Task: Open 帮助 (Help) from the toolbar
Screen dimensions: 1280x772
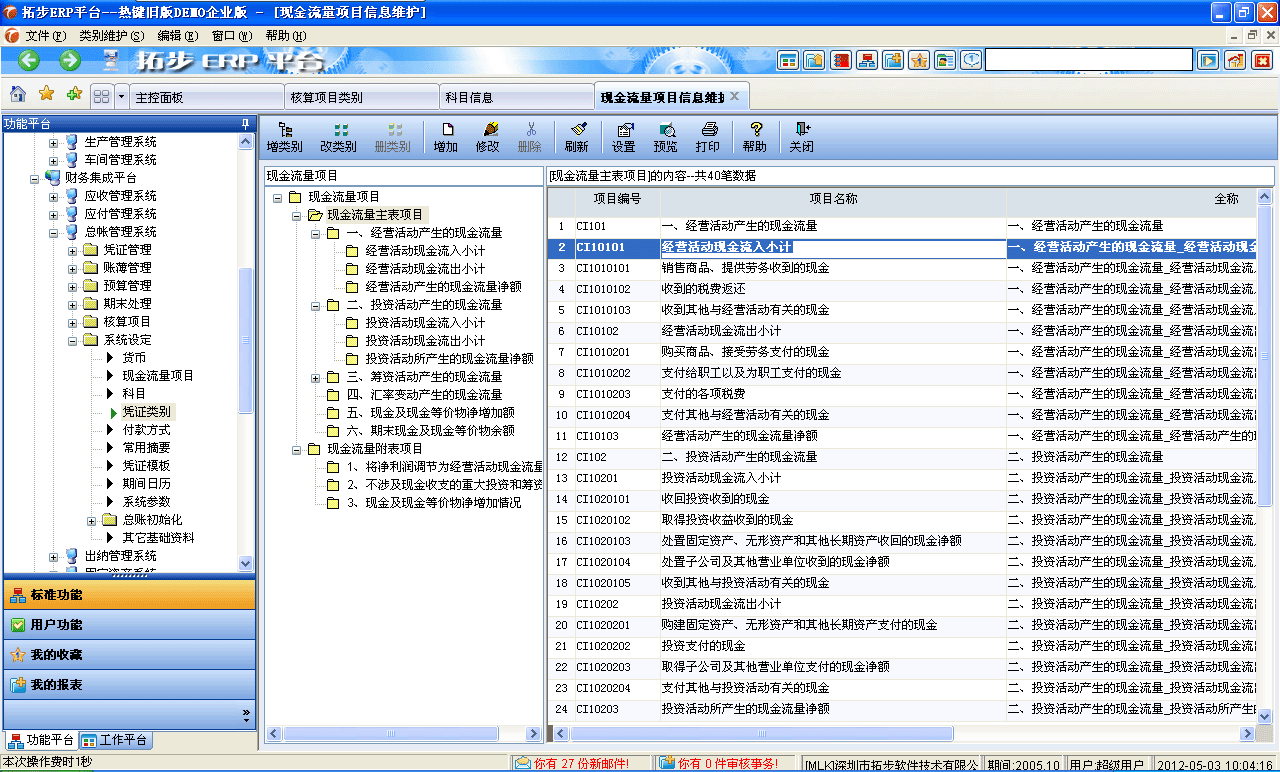Action: coord(755,137)
